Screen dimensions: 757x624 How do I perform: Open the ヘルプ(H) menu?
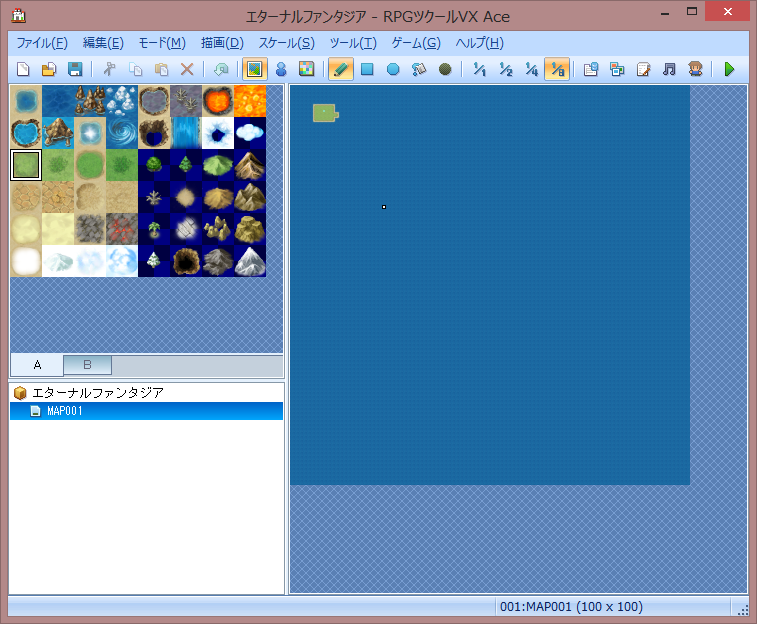(x=479, y=43)
